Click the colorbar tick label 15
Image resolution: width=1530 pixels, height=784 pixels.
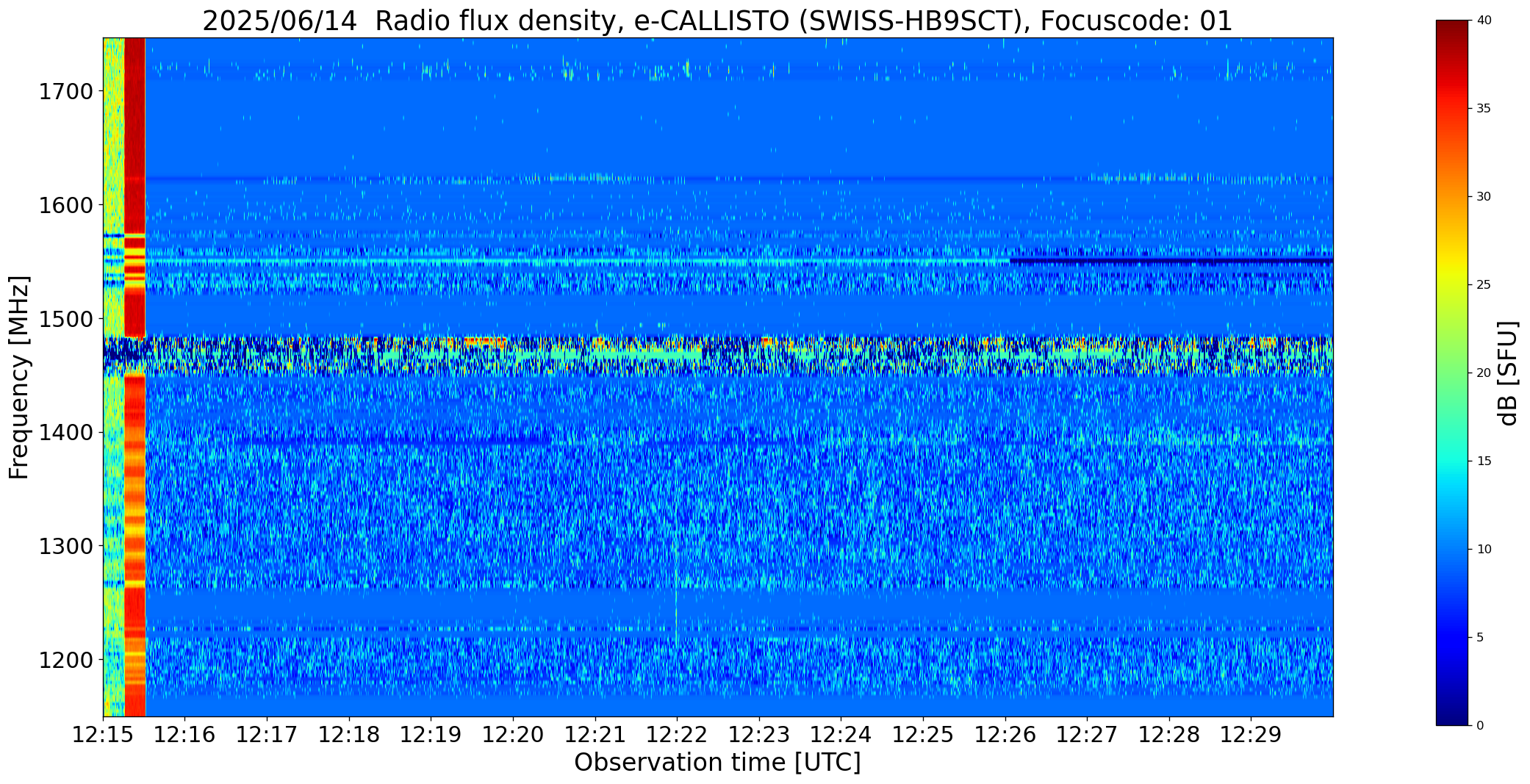[x=1484, y=461]
